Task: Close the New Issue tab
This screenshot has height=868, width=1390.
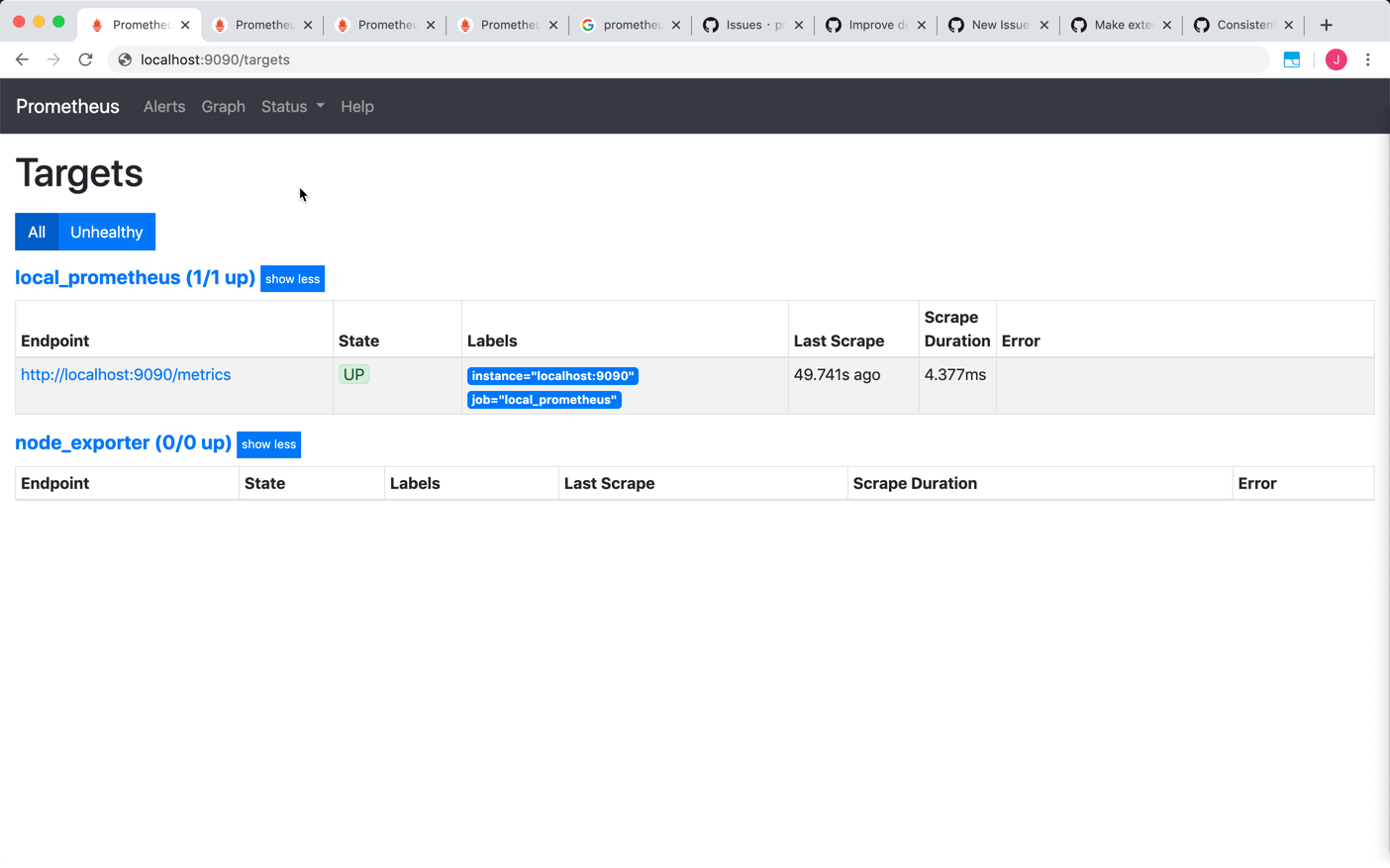Action: (x=1044, y=25)
